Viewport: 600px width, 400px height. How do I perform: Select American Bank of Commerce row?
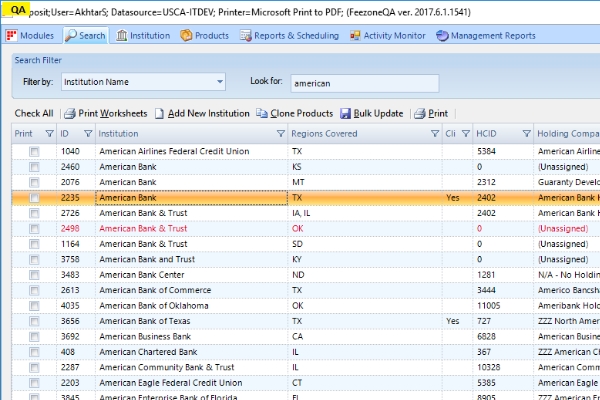306,290
